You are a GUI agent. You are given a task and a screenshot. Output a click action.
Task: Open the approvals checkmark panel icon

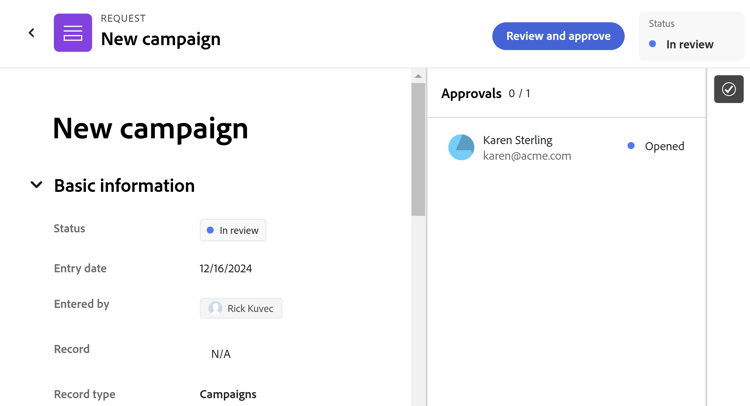point(728,89)
